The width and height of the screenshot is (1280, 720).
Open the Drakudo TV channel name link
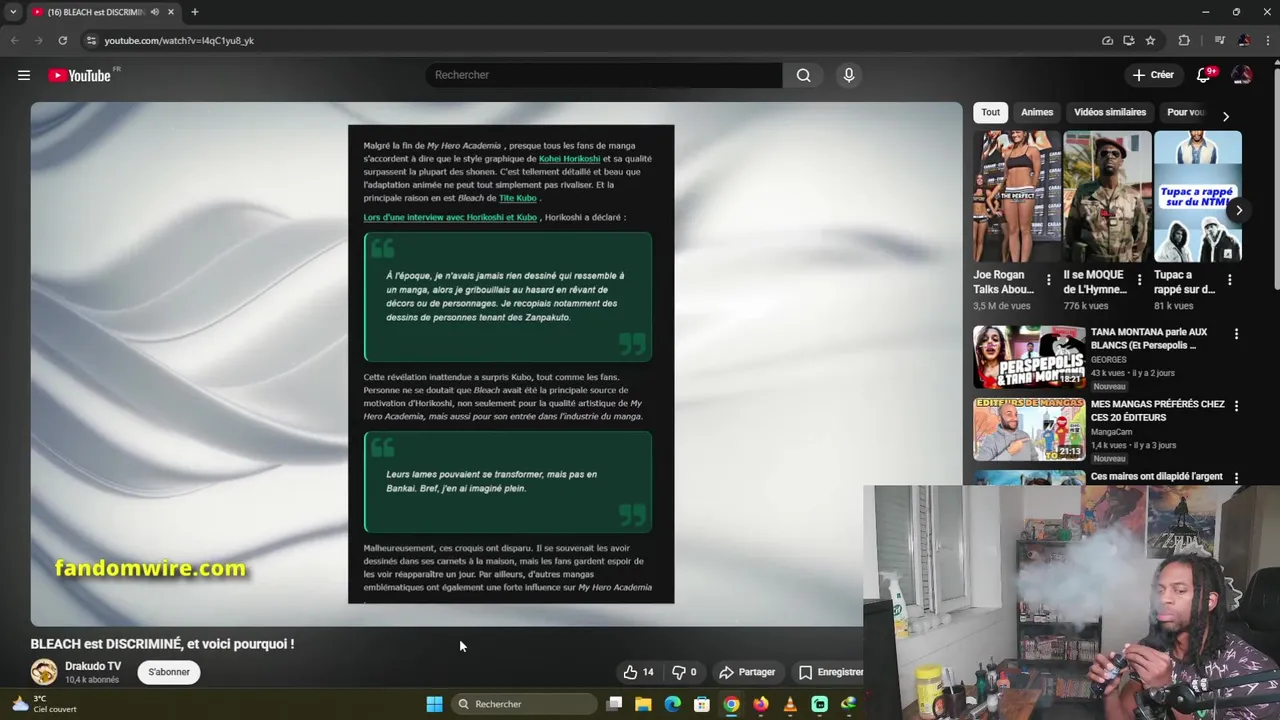(x=93, y=666)
